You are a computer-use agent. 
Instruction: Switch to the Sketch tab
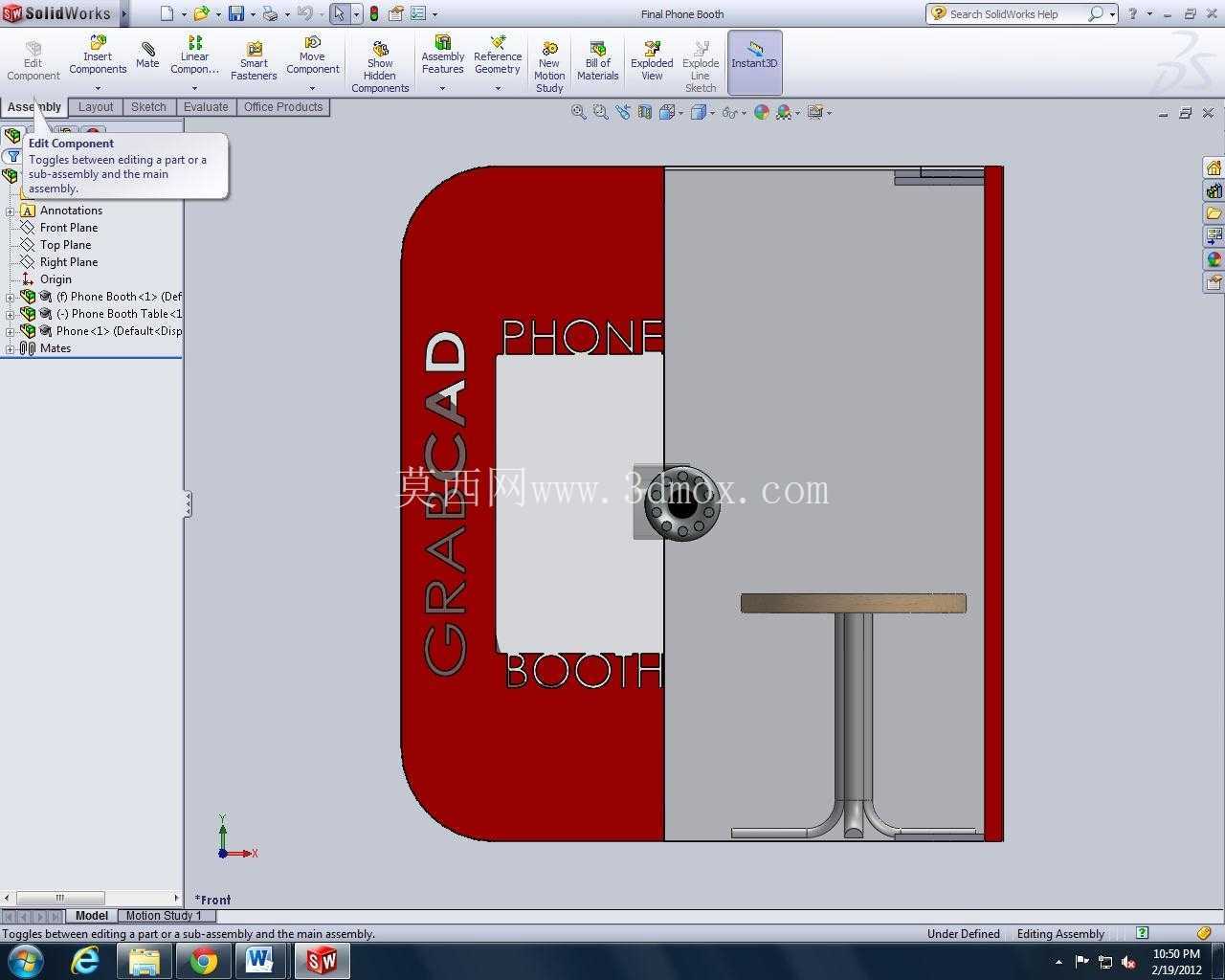(148, 107)
